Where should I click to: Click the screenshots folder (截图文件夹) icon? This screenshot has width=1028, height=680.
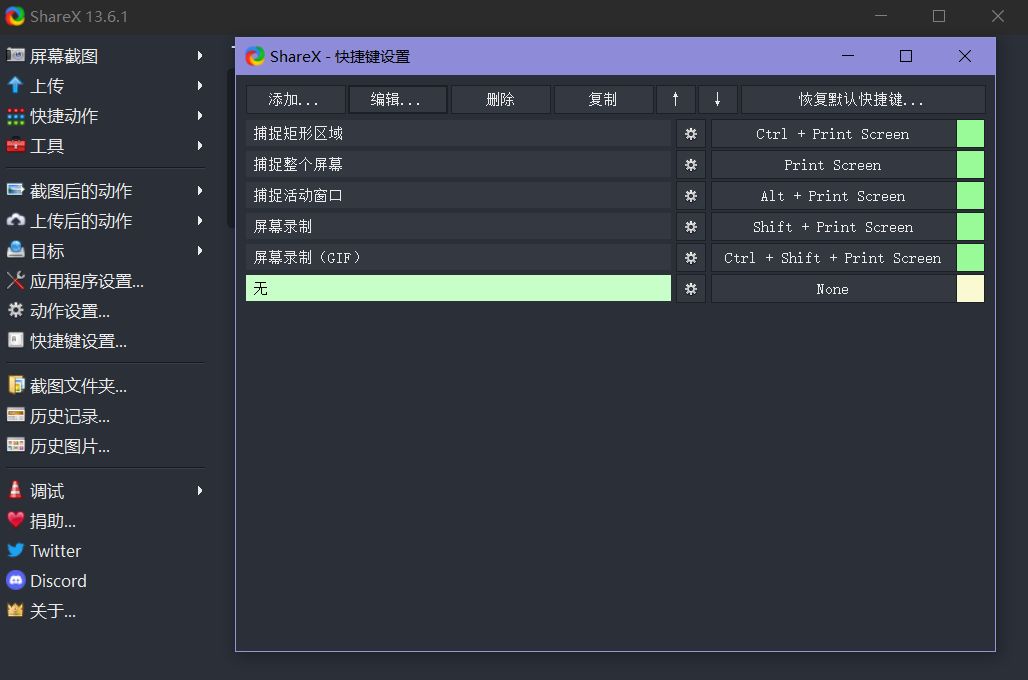15,385
